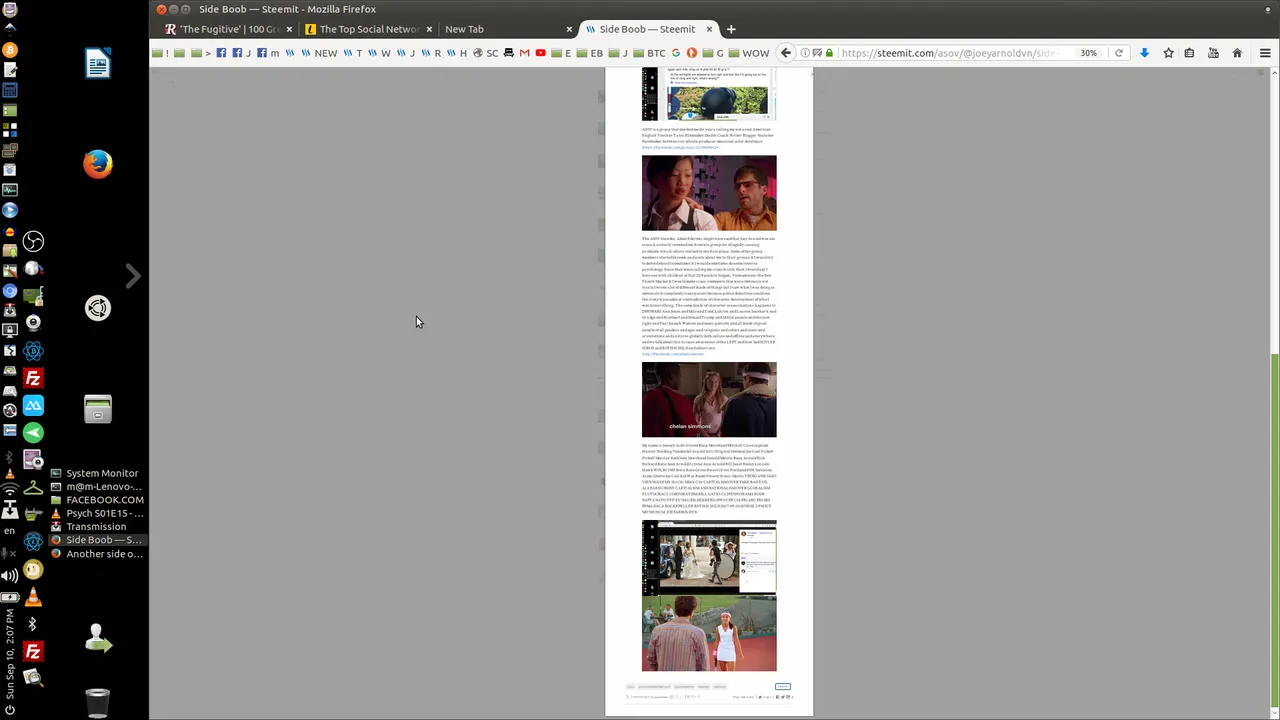1280x720 pixels.
Task: Select Side Boob window in task list
Action: click(96, 540)
